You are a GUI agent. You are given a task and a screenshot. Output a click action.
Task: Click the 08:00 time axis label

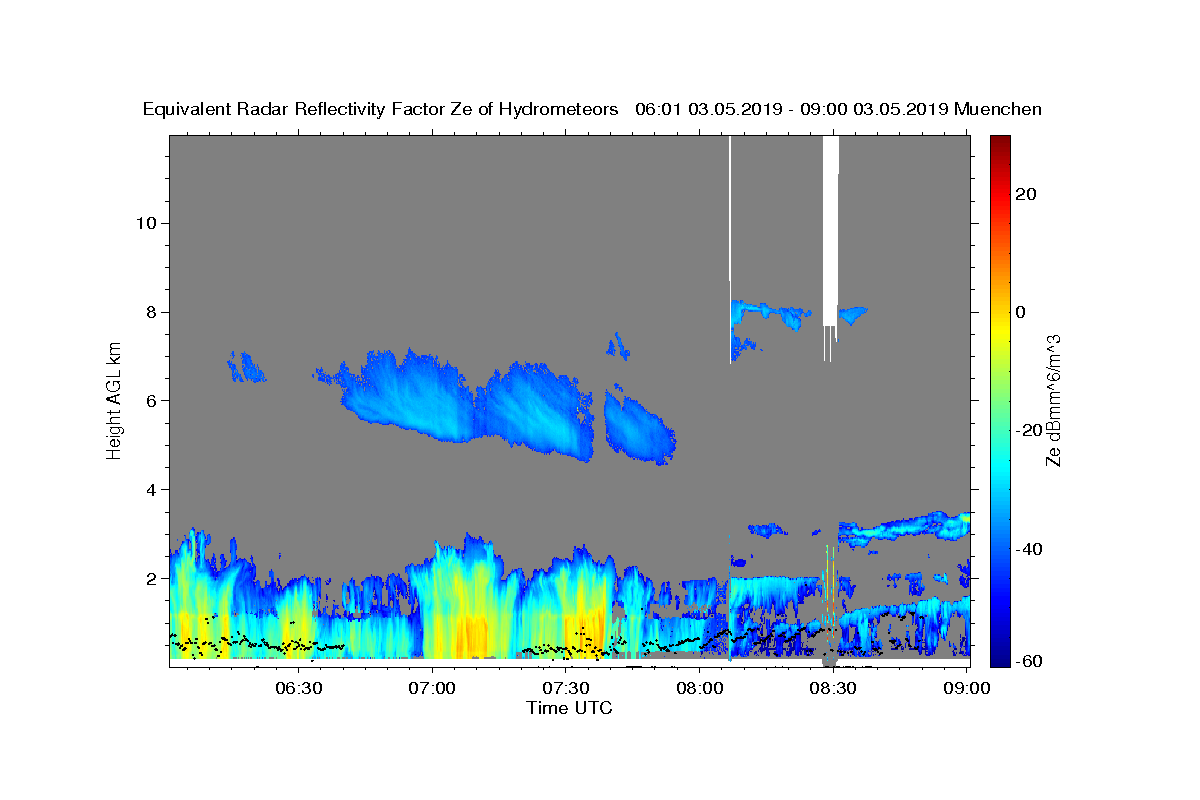coord(700,688)
